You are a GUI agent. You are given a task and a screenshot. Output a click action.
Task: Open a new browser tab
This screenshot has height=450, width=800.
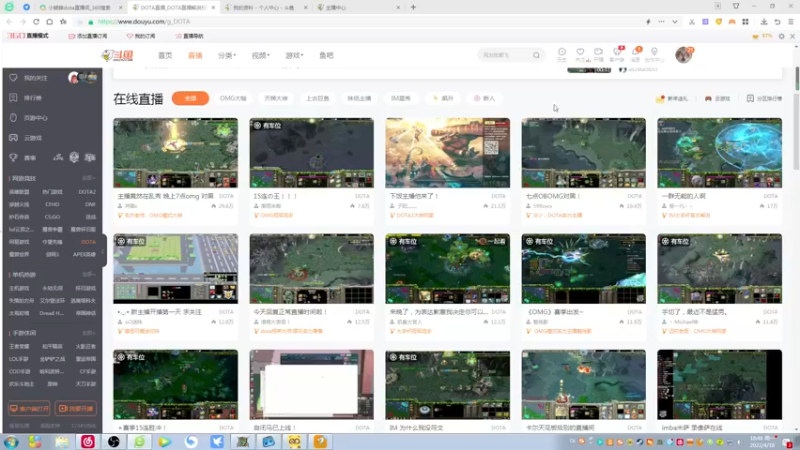[413, 7]
